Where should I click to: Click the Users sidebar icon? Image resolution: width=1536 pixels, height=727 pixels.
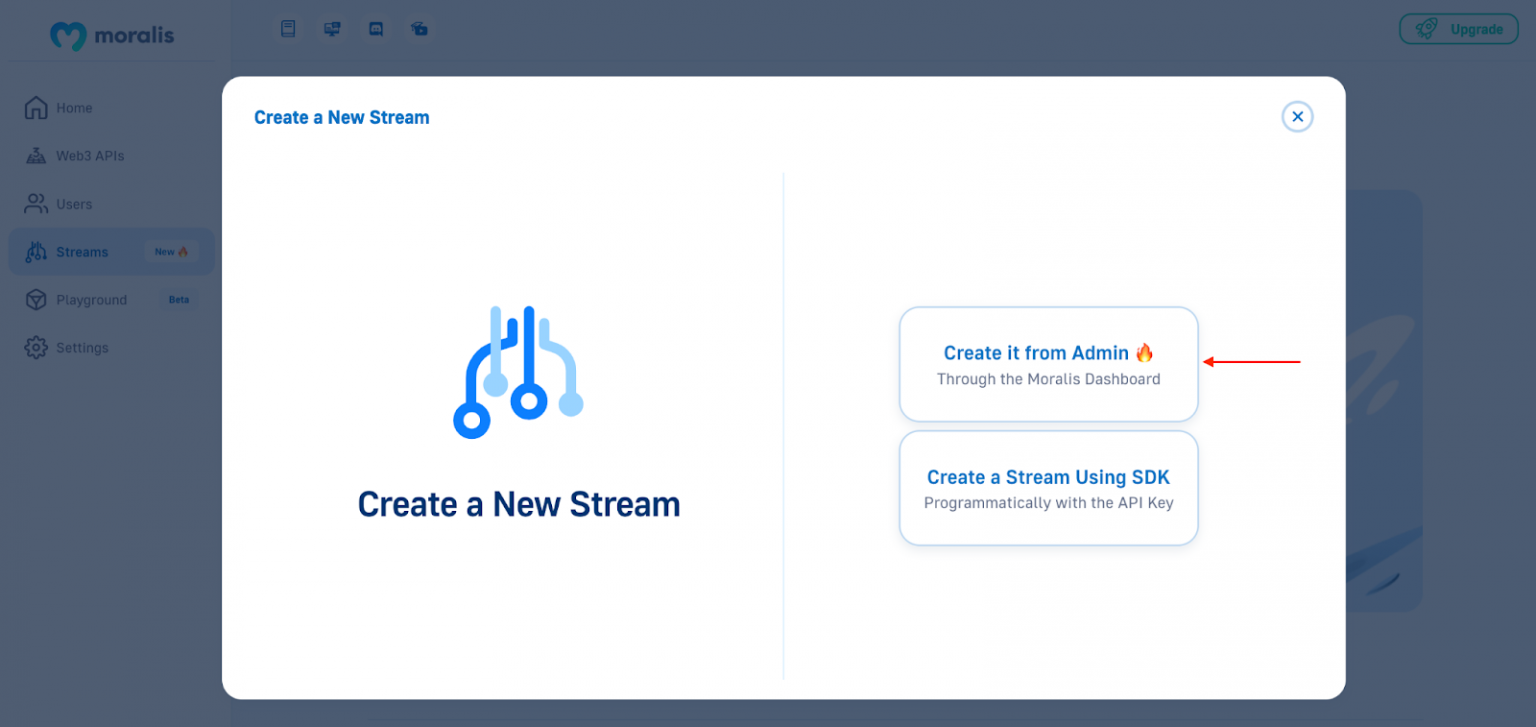34,203
